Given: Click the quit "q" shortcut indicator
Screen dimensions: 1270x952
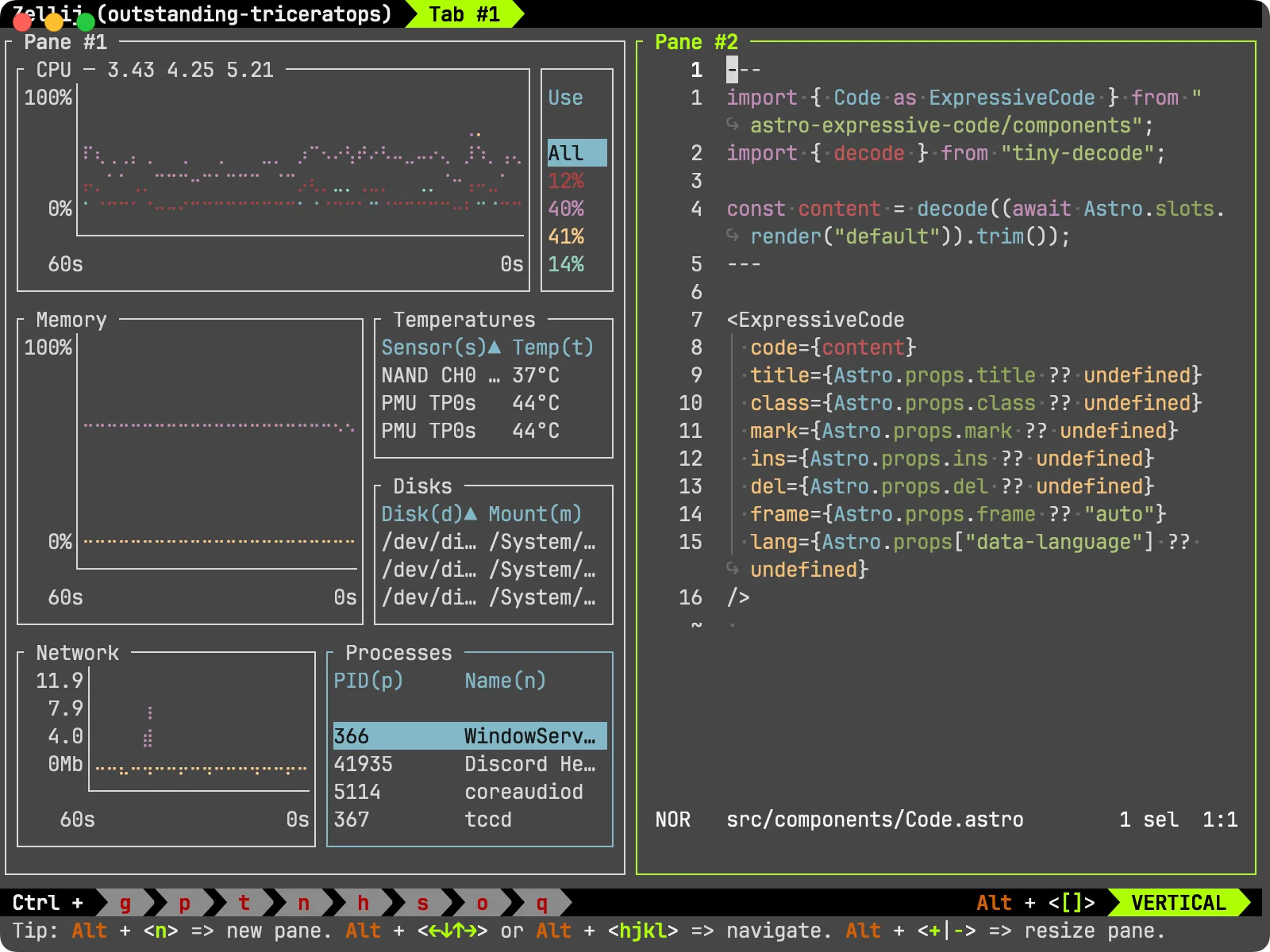Looking at the screenshot, I should pos(541,903).
